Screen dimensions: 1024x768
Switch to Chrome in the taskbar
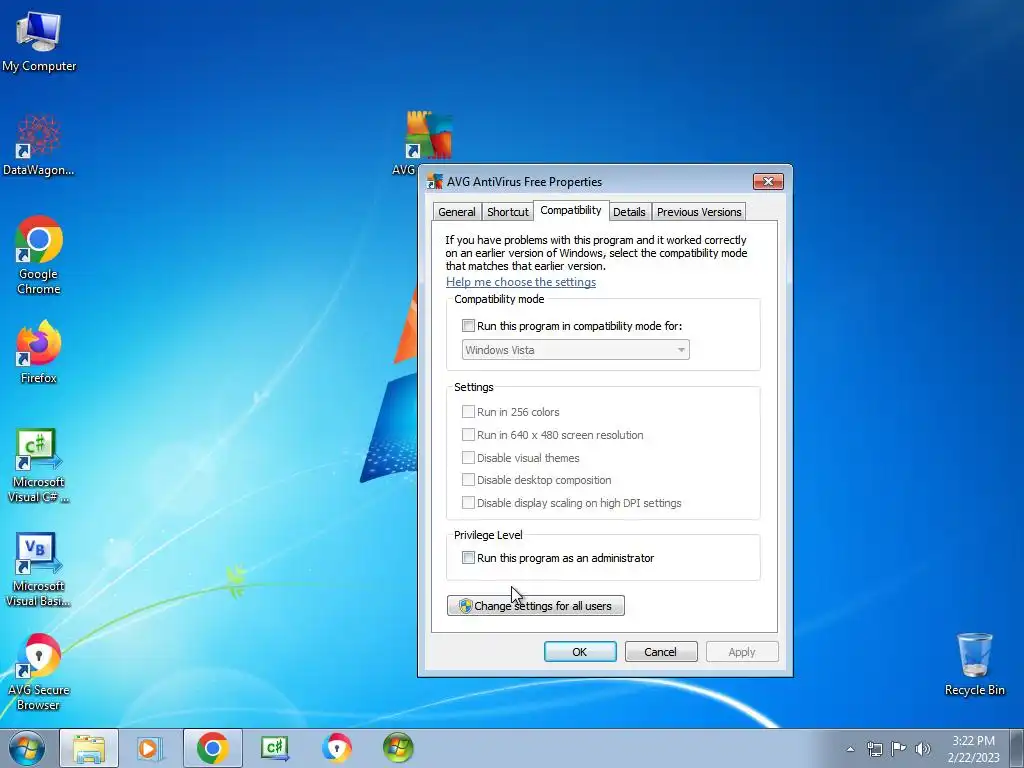[212, 748]
